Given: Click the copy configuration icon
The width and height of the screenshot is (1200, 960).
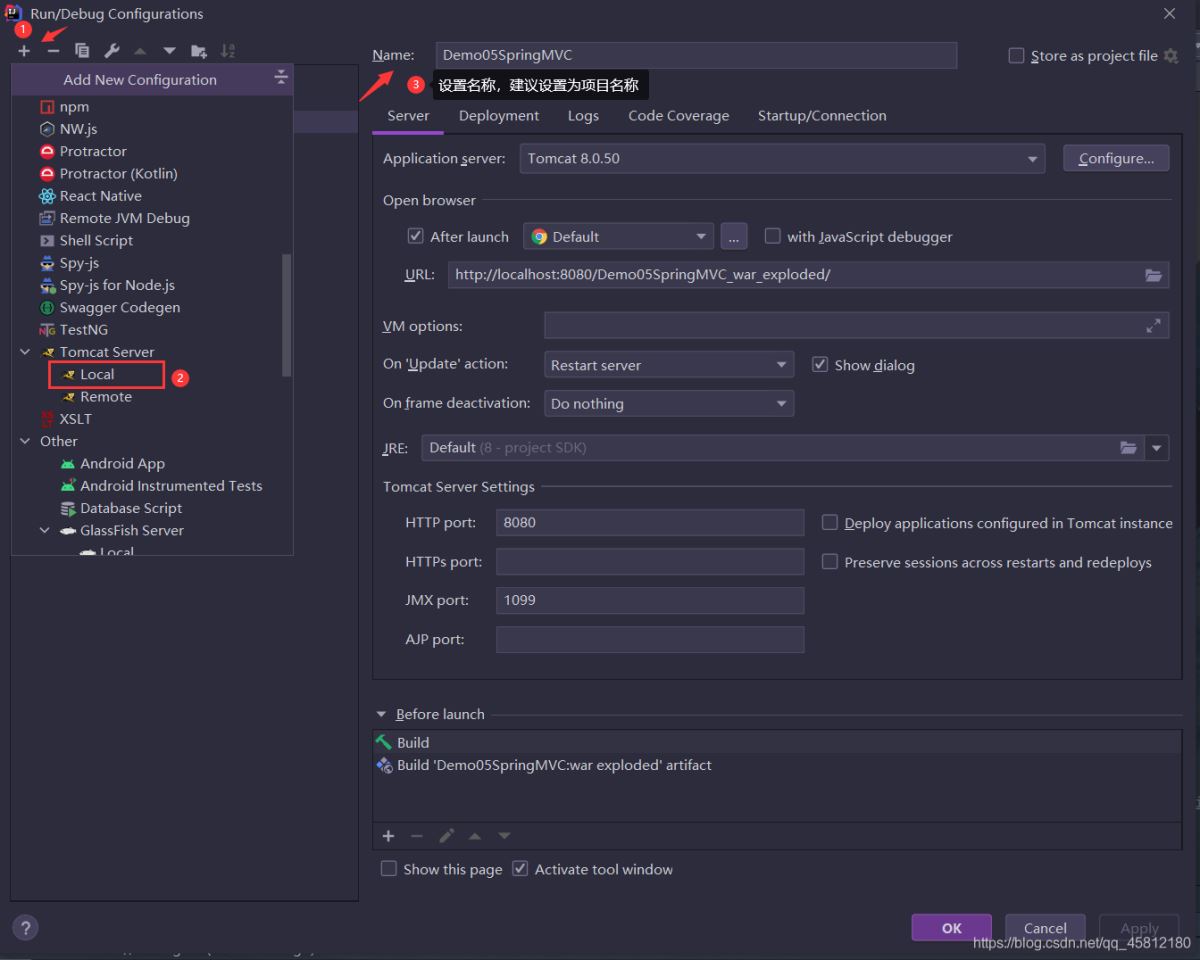Looking at the screenshot, I should (x=82, y=51).
